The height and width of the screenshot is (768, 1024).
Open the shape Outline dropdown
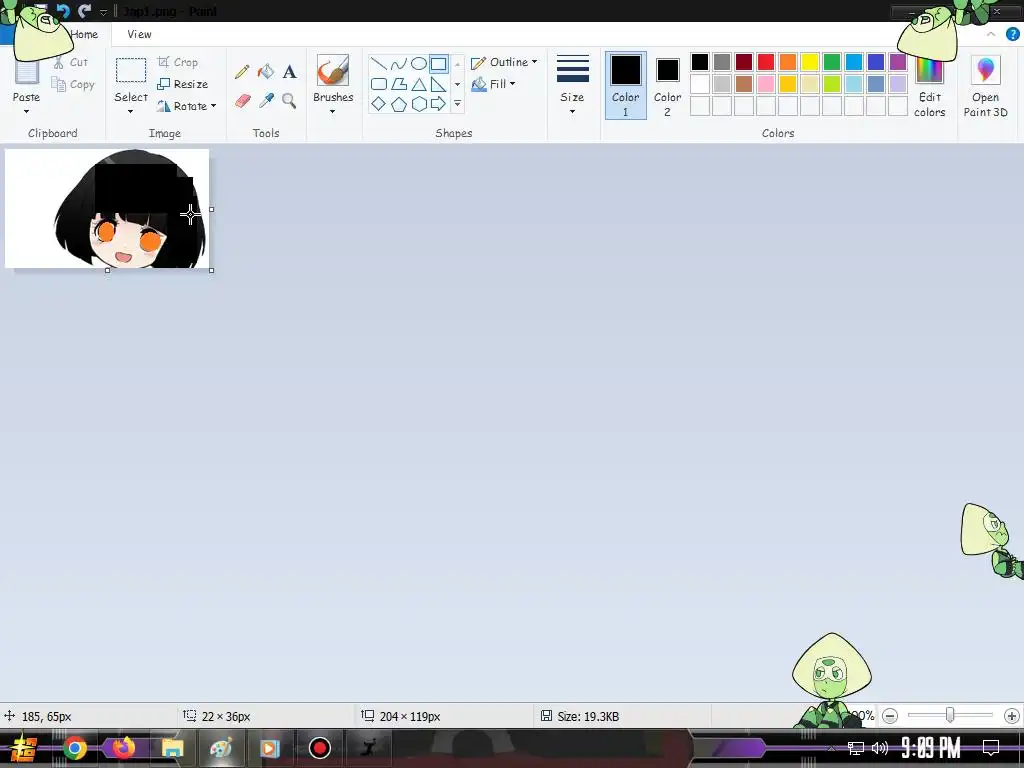click(504, 62)
